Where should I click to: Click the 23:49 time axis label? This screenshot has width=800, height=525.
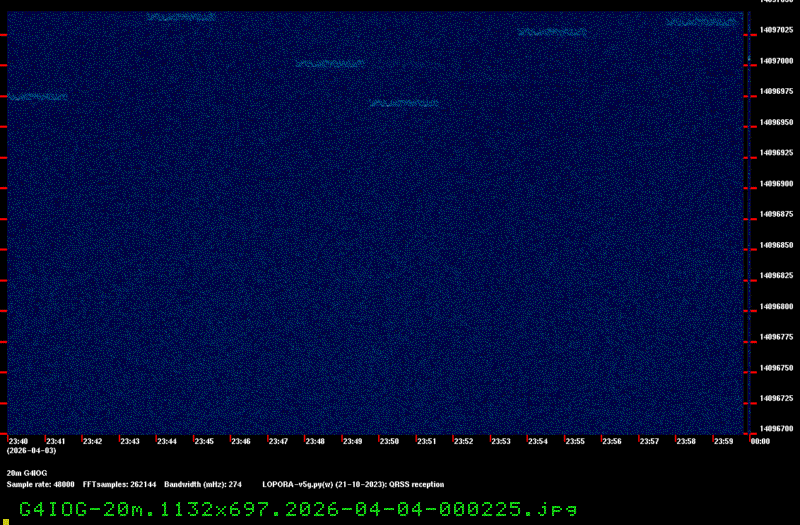click(352, 441)
